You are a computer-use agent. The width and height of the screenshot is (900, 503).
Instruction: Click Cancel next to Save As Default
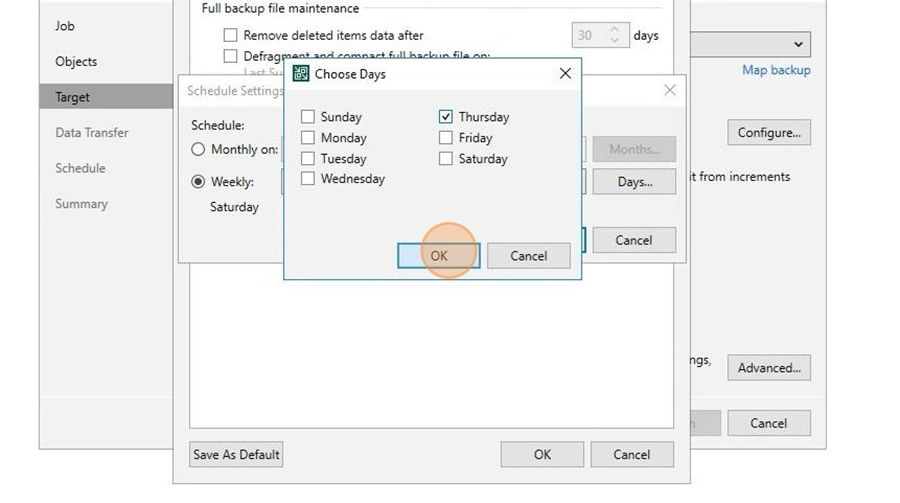pyautogui.click(x=632, y=454)
